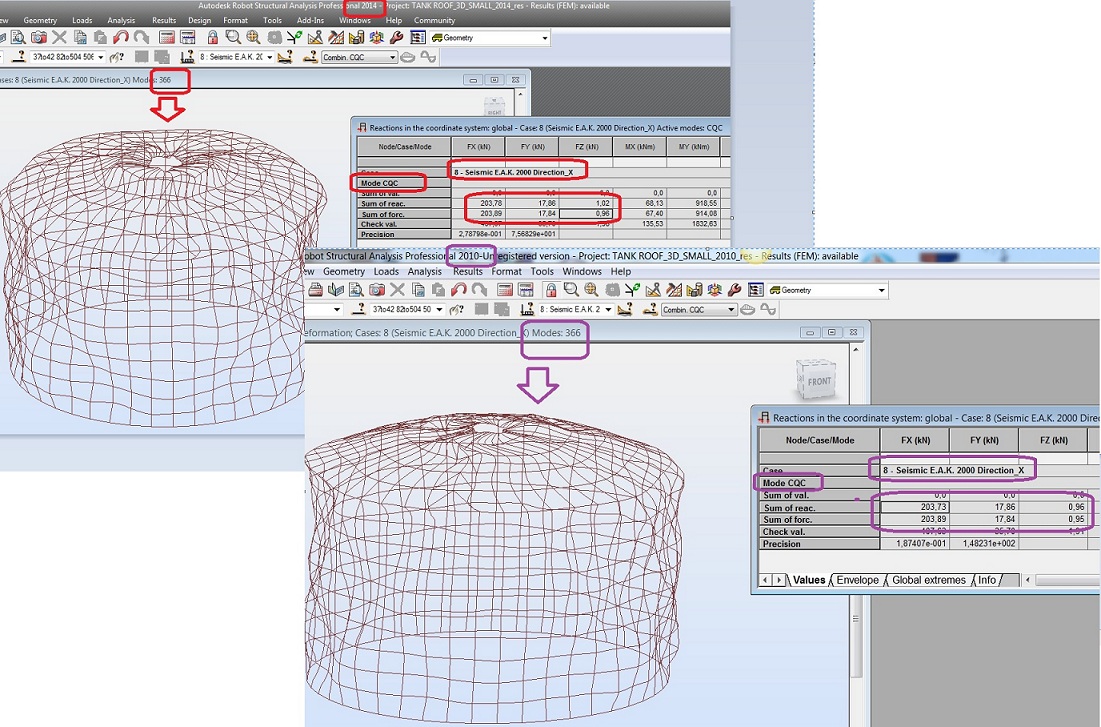
Task: Switch to the Envelope tab
Action: tap(858, 579)
